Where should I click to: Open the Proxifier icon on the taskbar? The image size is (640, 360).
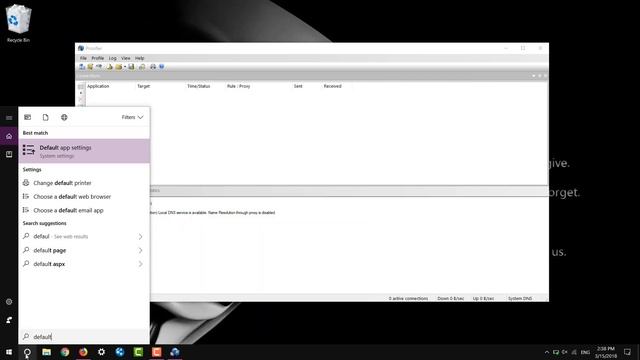pyautogui.click(x=175, y=352)
